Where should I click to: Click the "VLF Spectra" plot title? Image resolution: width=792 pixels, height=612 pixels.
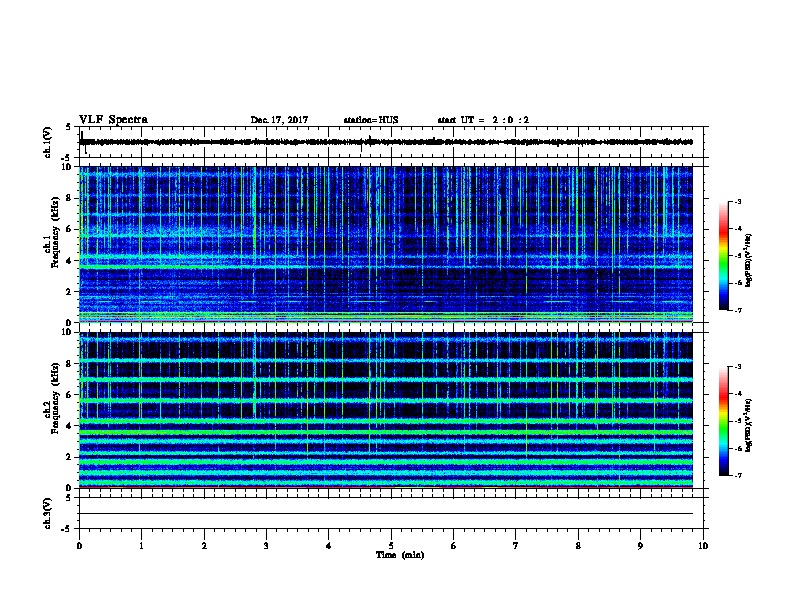click(113, 120)
